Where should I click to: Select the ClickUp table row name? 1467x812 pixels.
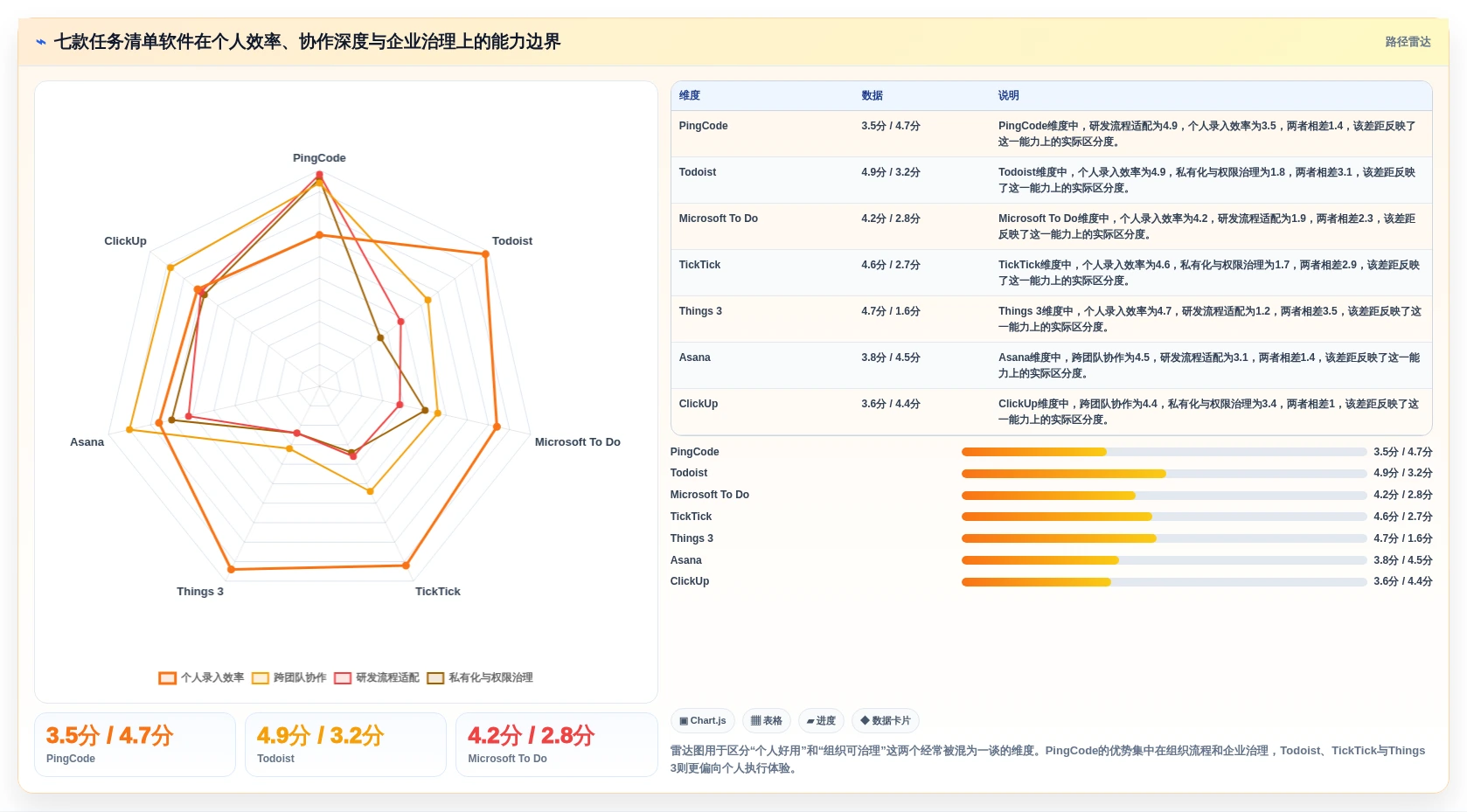click(699, 404)
